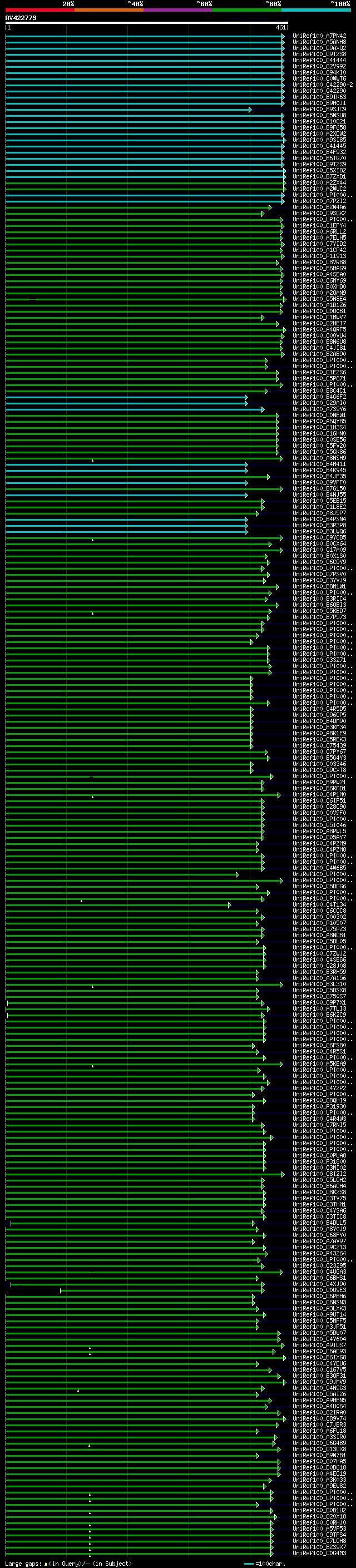Click the query end position 461
The width and height of the screenshot is (356, 1568).
280,27
